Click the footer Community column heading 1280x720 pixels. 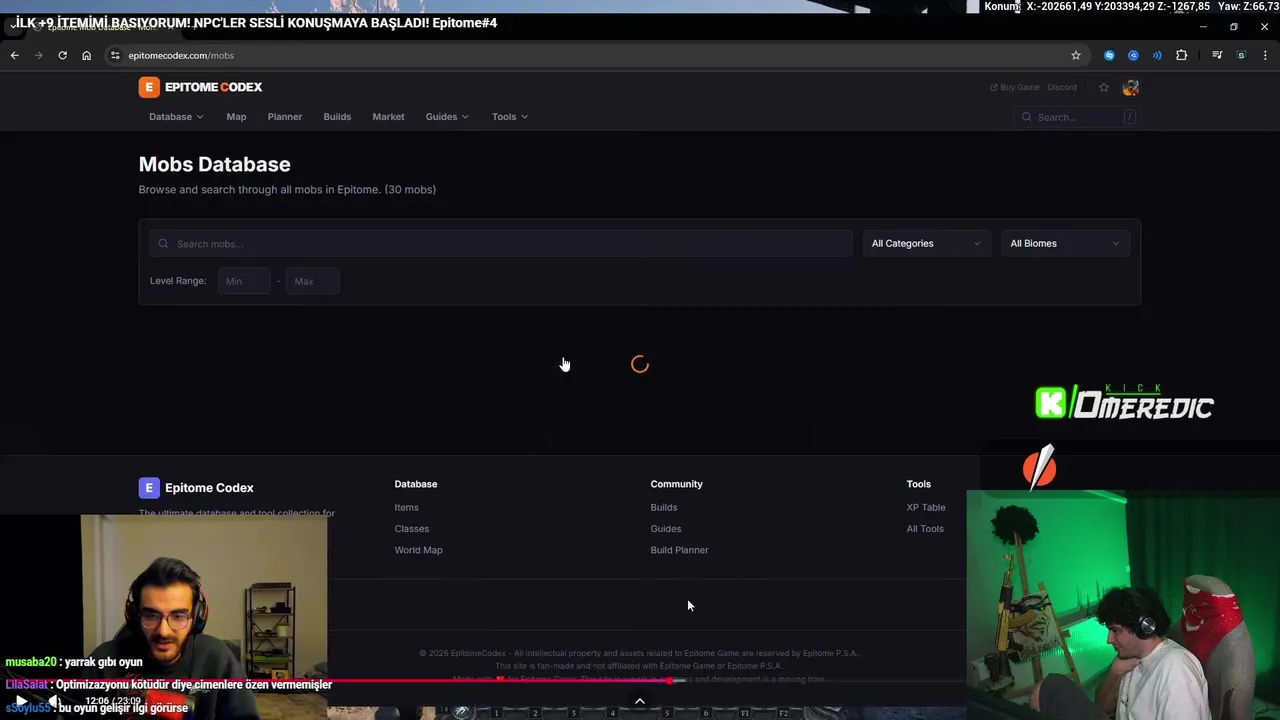coord(677,484)
